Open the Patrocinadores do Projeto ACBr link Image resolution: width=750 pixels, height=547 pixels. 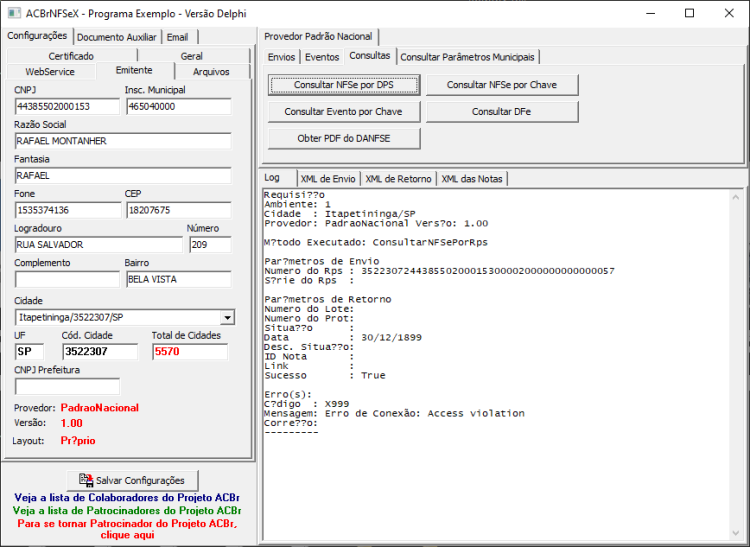[127, 511]
